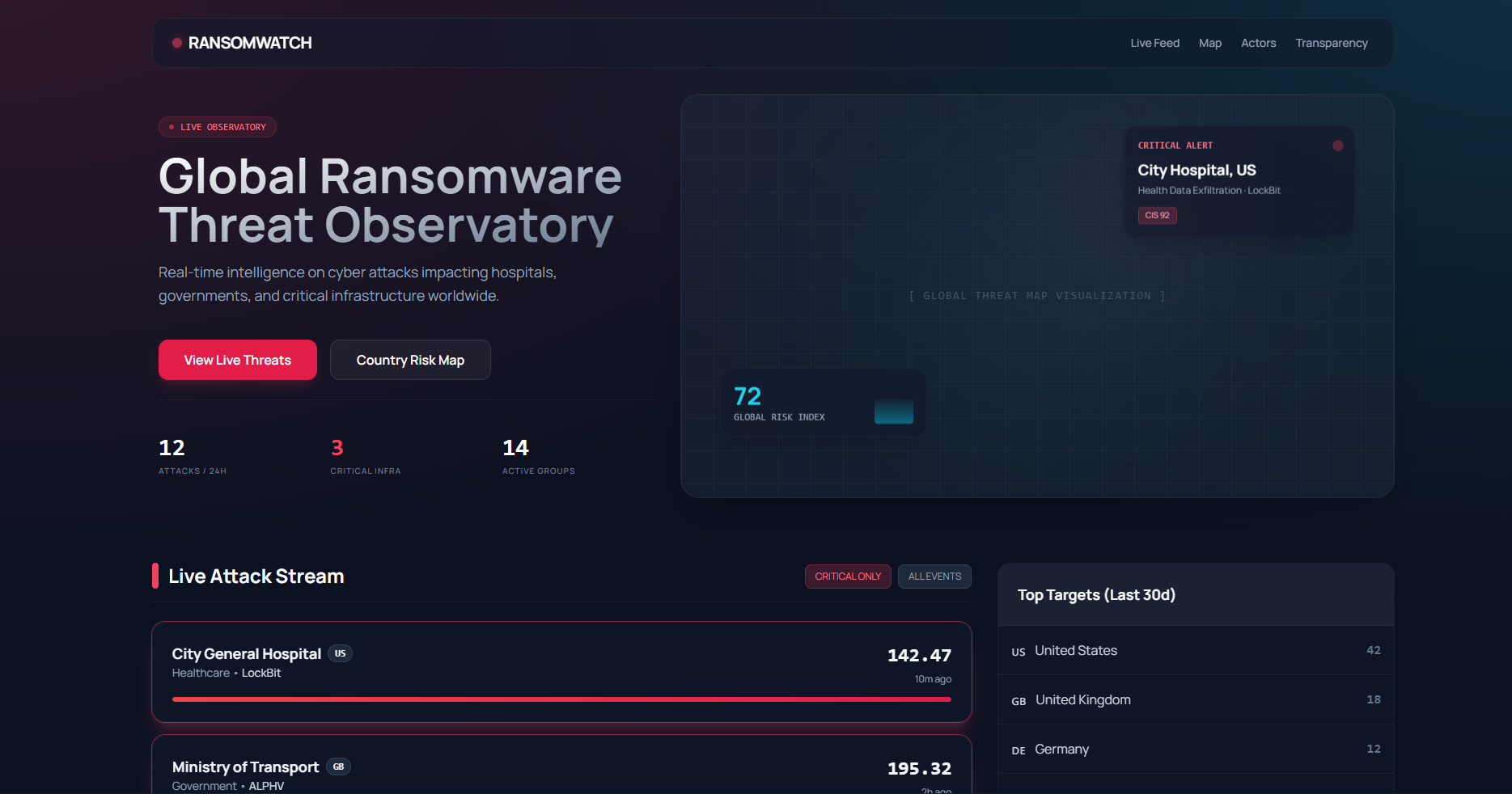Open the Actors page
The width and height of the screenshot is (1512, 794).
[x=1259, y=43]
